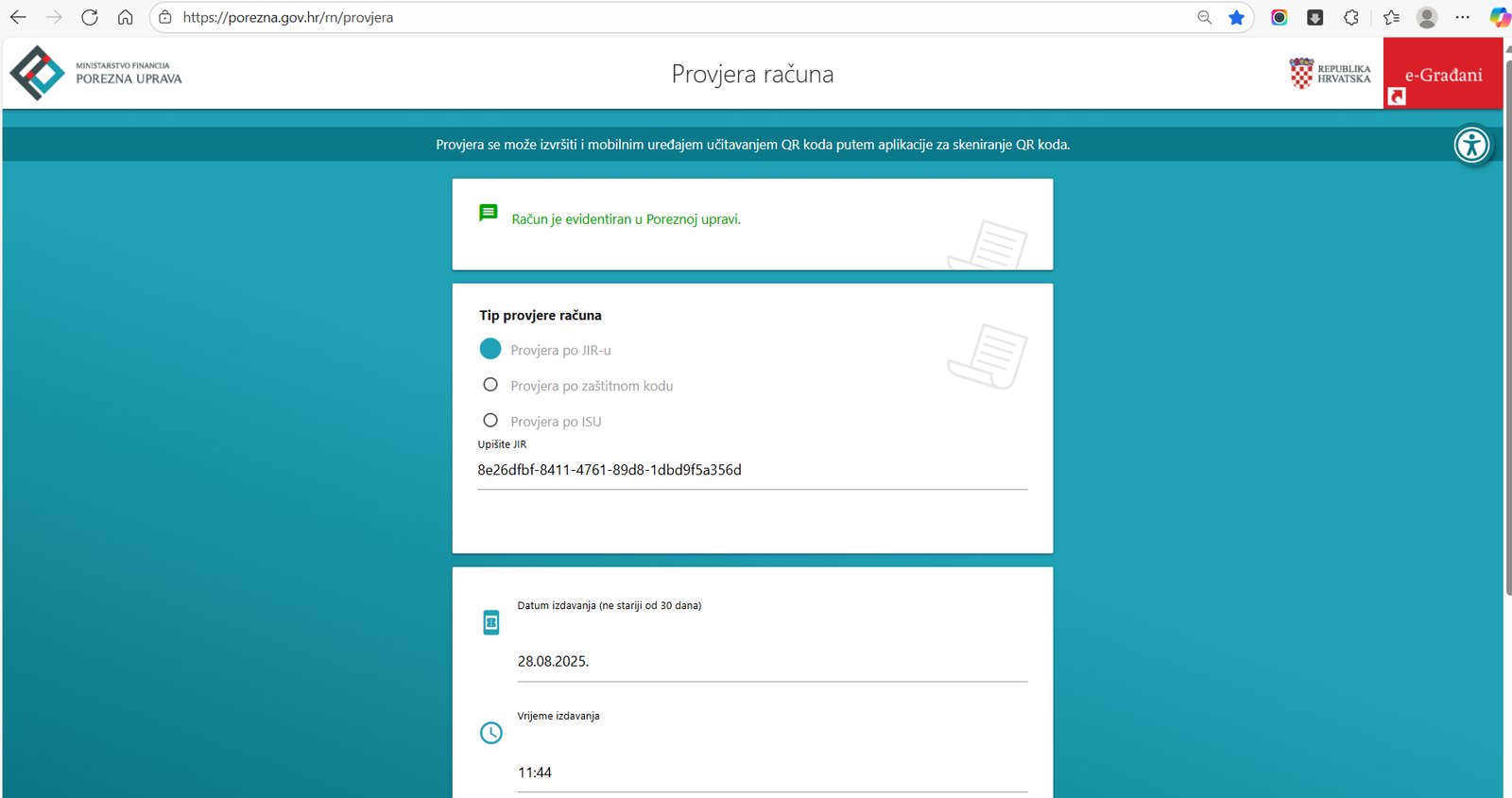The height and width of the screenshot is (798, 1512).
Task: Click the clock icon beside issue time
Action: 491,733
